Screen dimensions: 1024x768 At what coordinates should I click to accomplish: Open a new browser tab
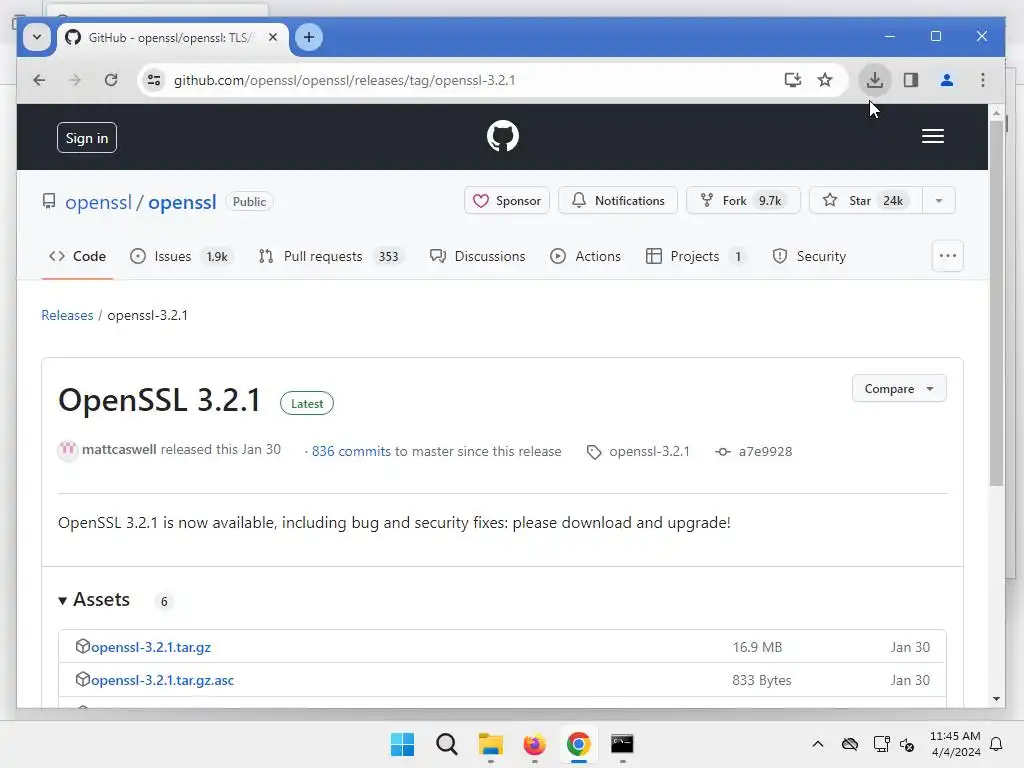[x=309, y=37]
